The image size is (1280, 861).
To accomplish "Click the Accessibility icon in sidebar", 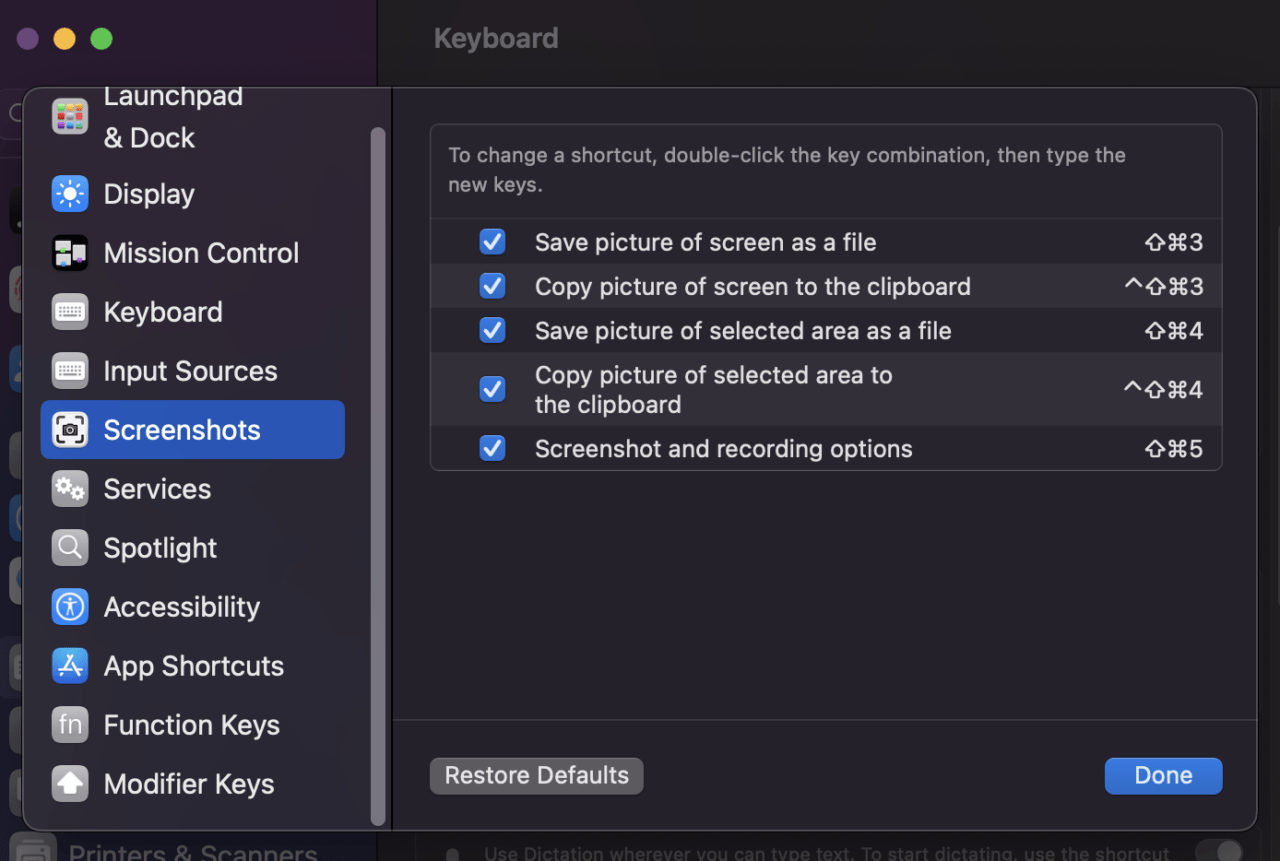I will (70, 607).
